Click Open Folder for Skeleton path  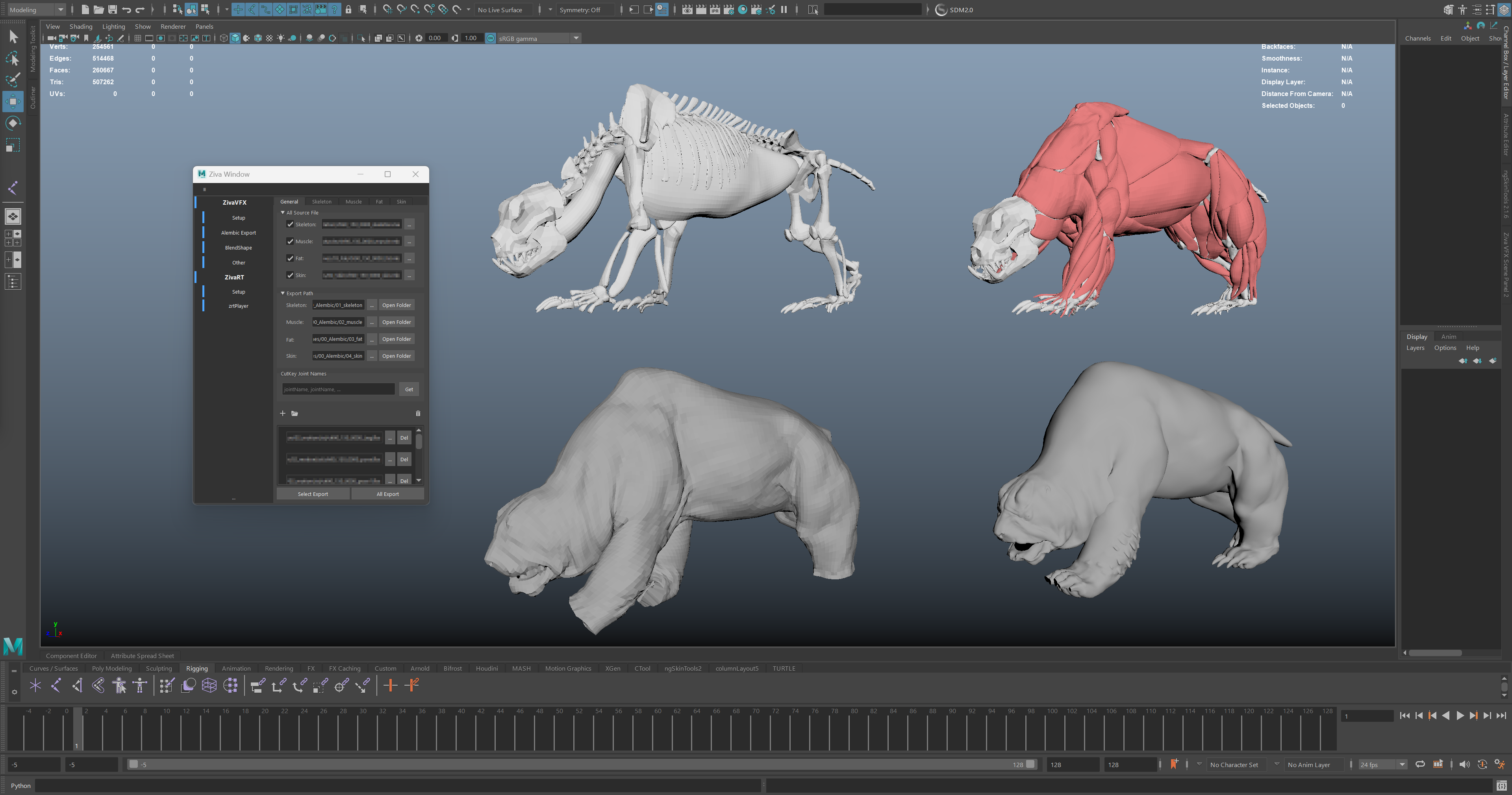[396, 305]
